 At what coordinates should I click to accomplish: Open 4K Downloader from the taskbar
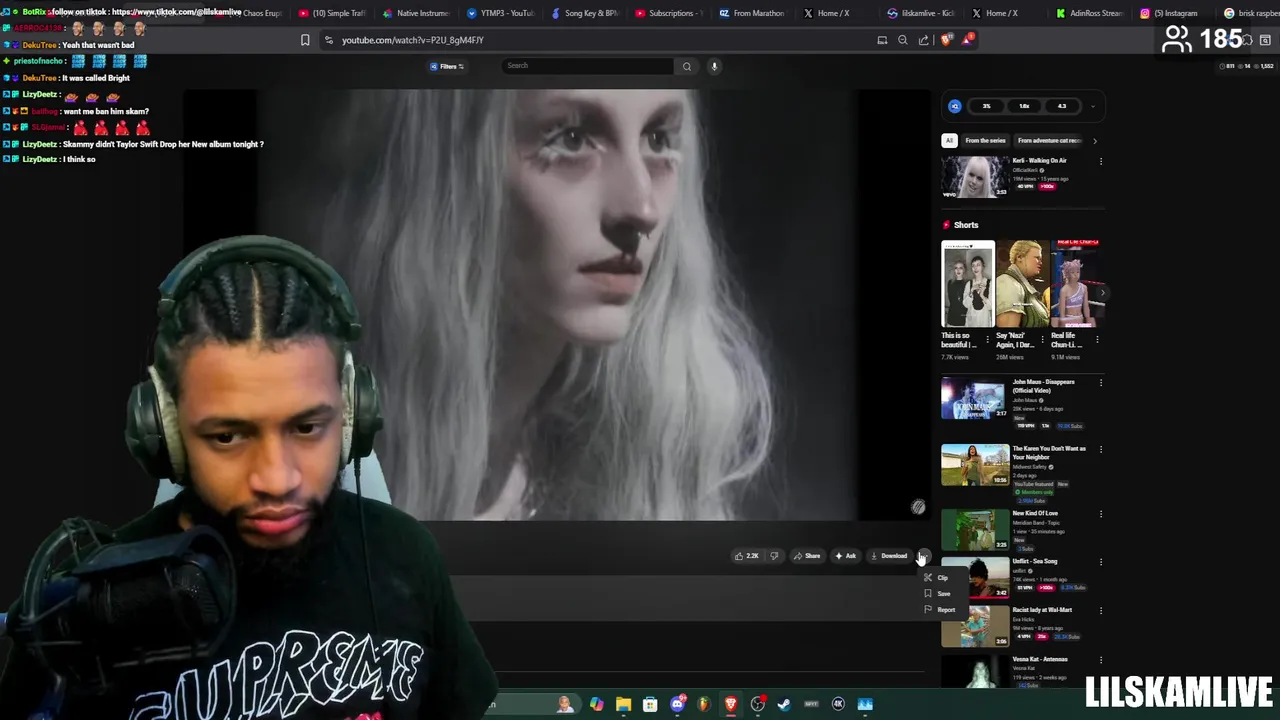pyautogui.click(x=838, y=704)
